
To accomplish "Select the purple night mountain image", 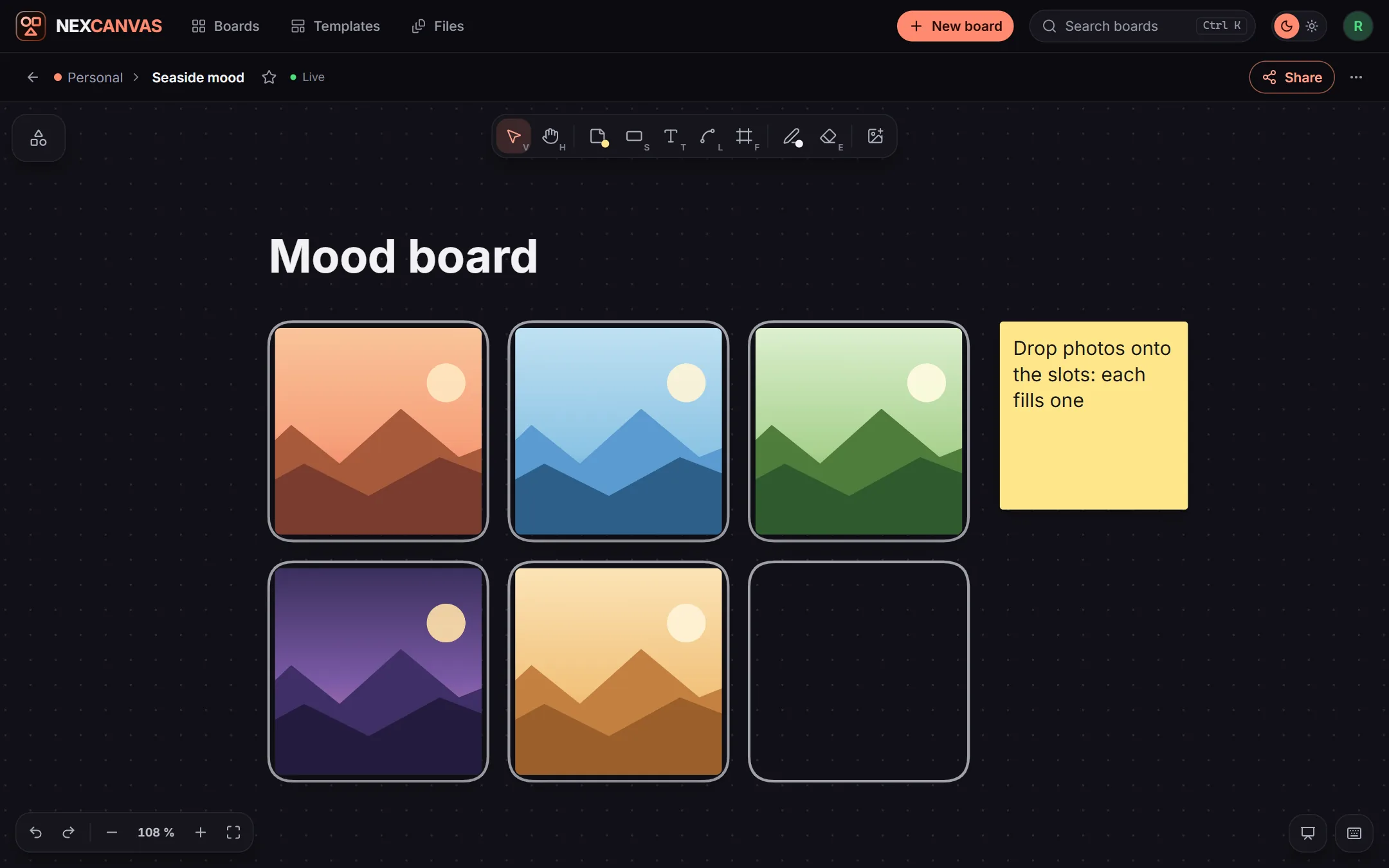I will pyautogui.click(x=378, y=672).
